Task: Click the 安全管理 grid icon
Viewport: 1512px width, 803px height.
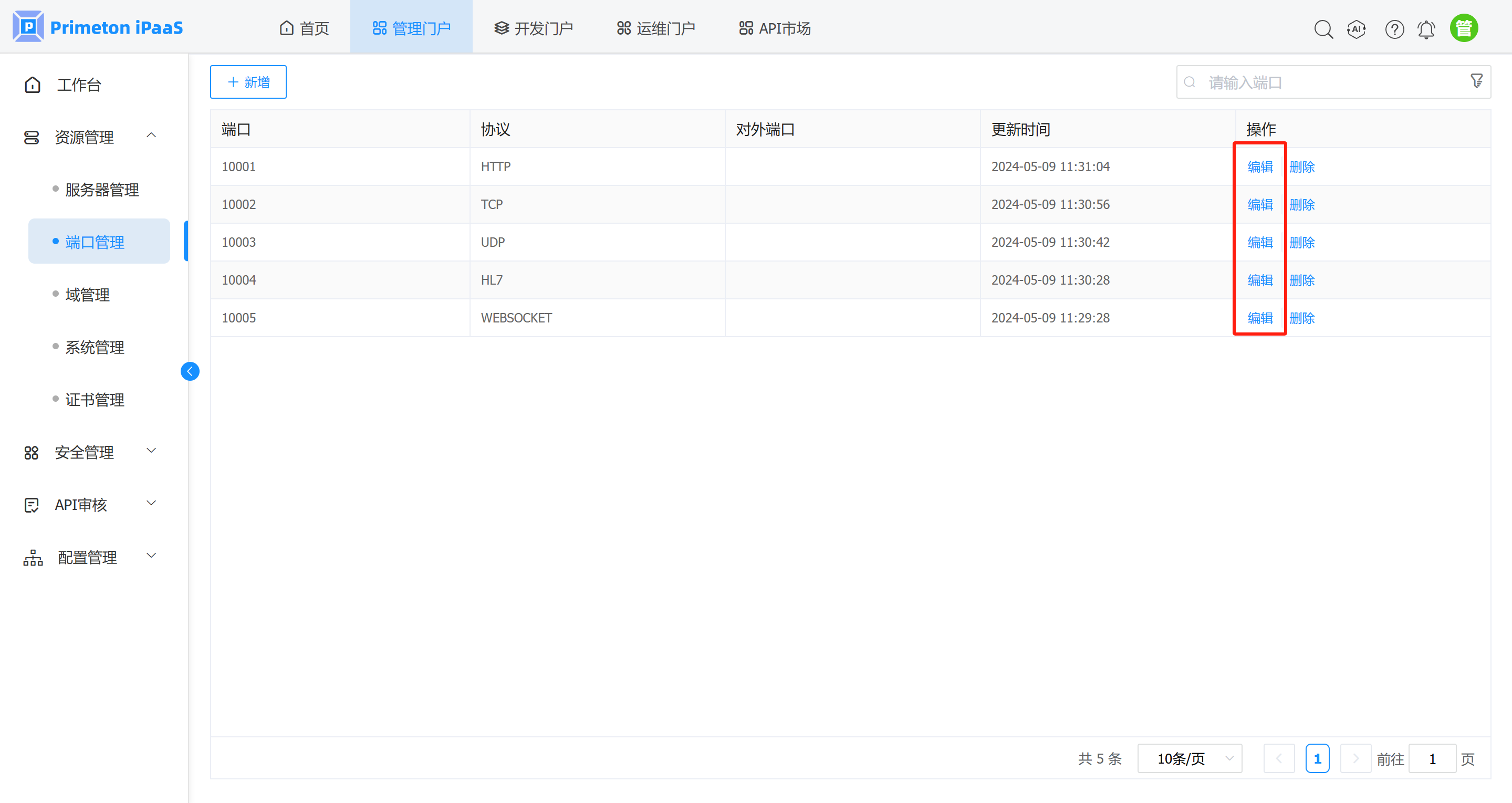Action: click(x=32, y=452)
